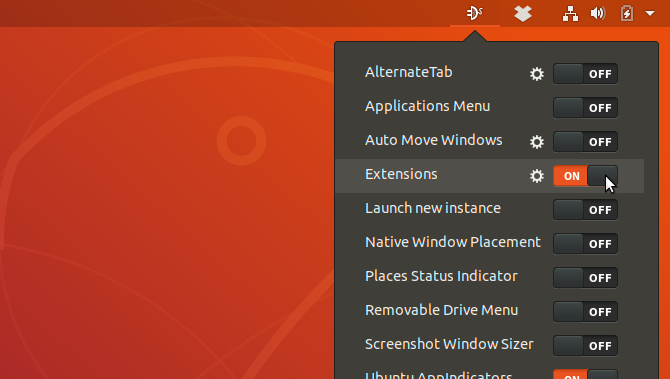The height and width of the screenshot is (379, 670).
Task: Click the Ubuntu AppIndicators entry
Action: [x=438, y=375]
